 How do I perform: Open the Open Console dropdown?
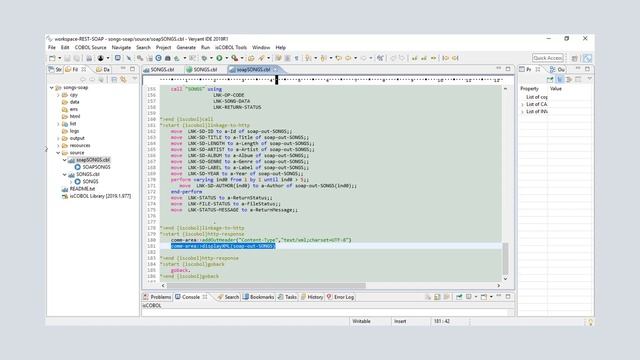(x=491, y=297)
